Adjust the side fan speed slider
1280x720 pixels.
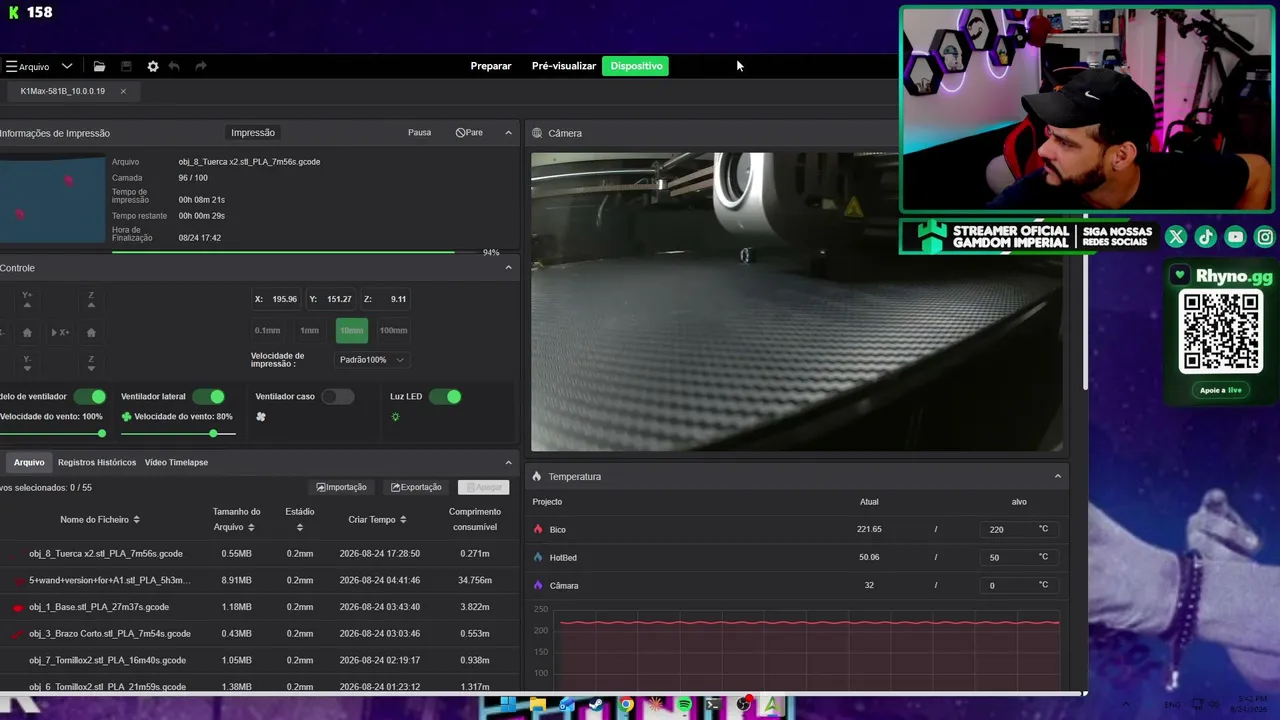pyautogui.click(x=178, y=434)
